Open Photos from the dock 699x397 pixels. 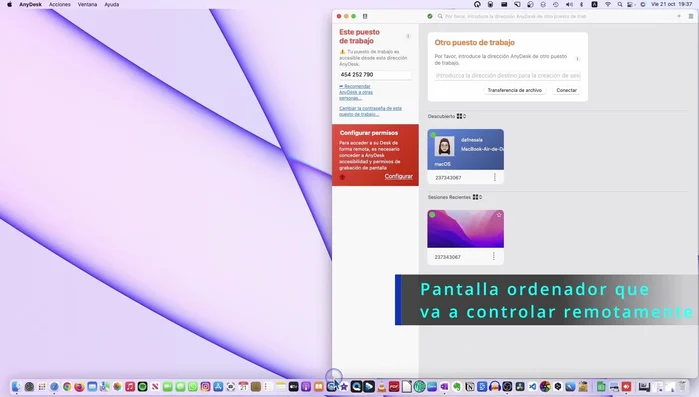117,387
